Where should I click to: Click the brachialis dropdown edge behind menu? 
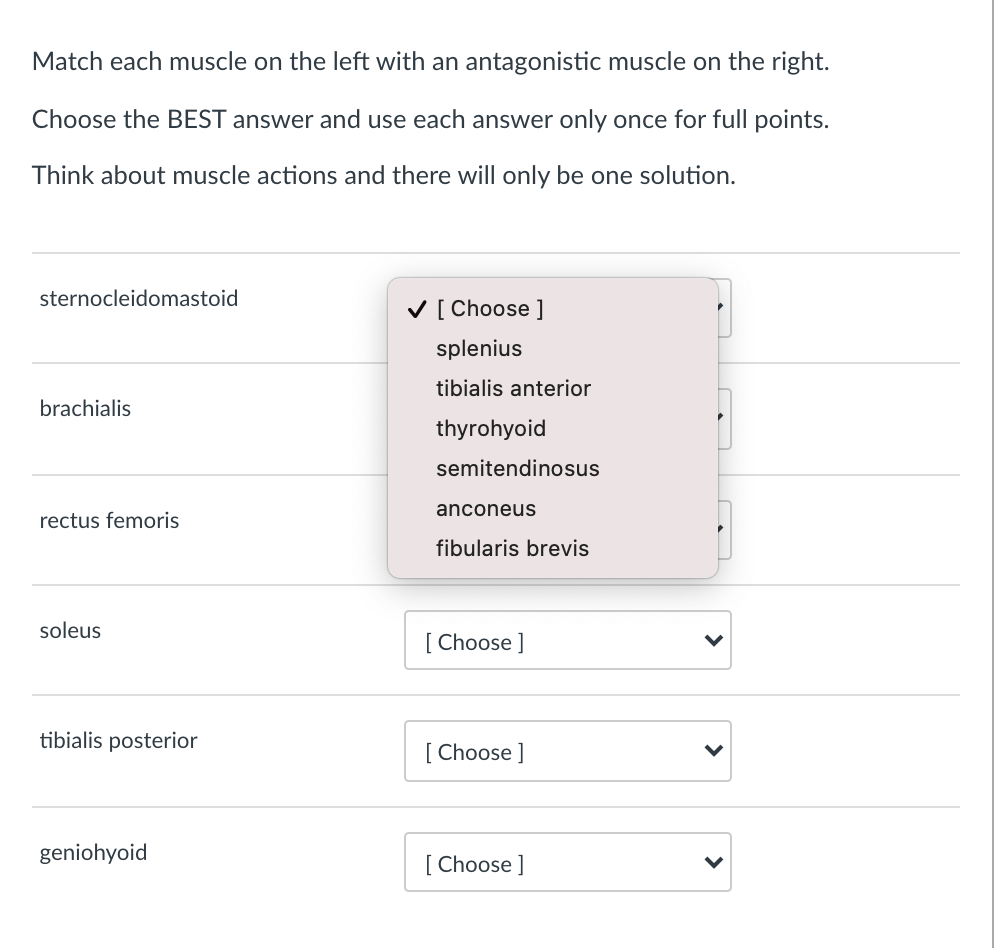pyautogui.click(x=725, y=419)
